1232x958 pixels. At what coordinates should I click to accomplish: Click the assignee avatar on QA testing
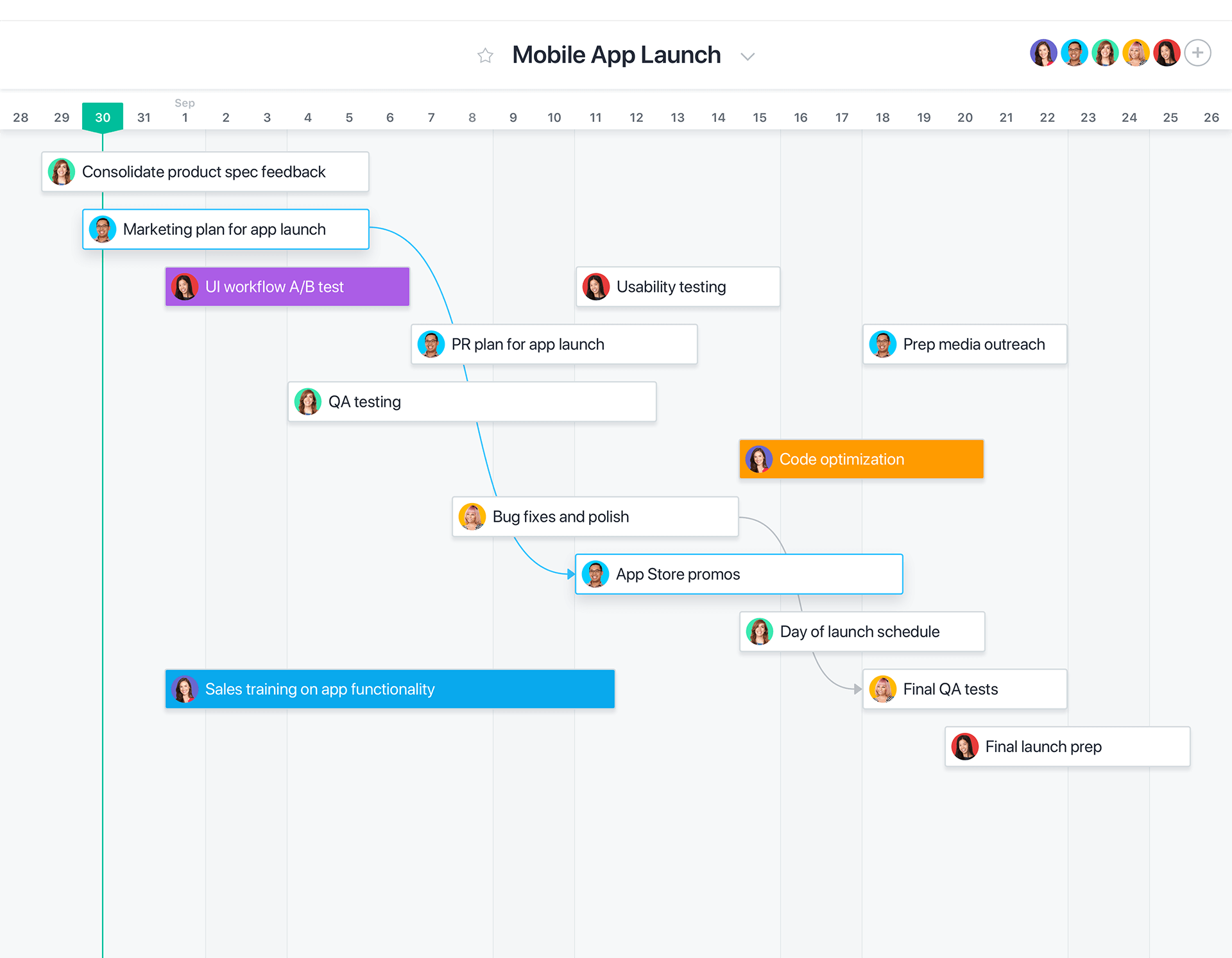tap(309, 401)
